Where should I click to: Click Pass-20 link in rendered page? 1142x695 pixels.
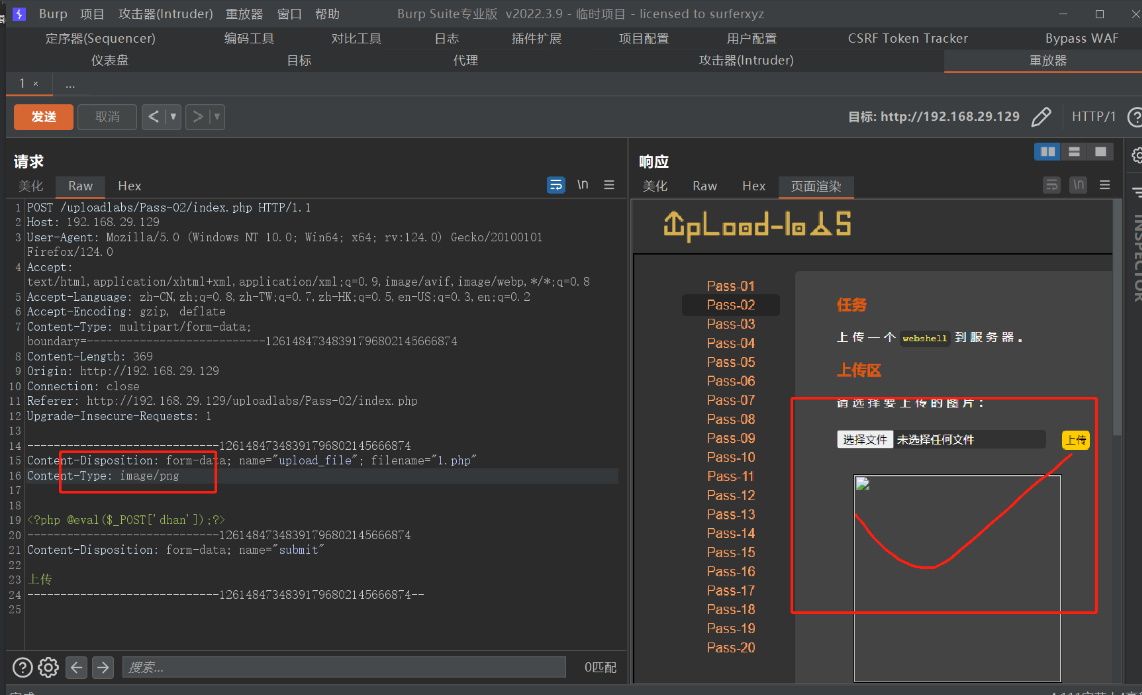pyautogui.click(x=731, y=648)
